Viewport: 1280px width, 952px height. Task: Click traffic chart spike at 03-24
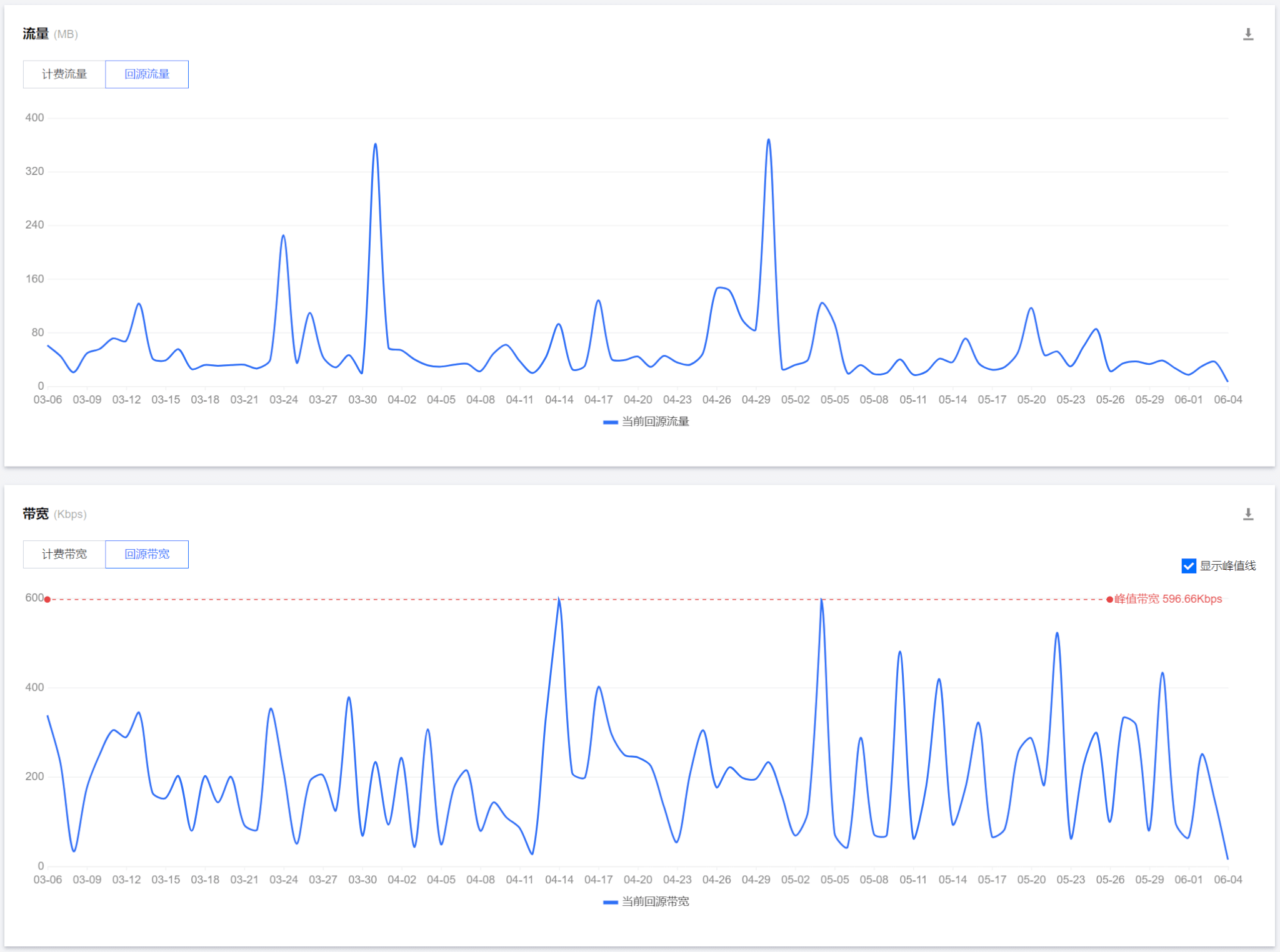pyautogui.click(x=283, y=236)
